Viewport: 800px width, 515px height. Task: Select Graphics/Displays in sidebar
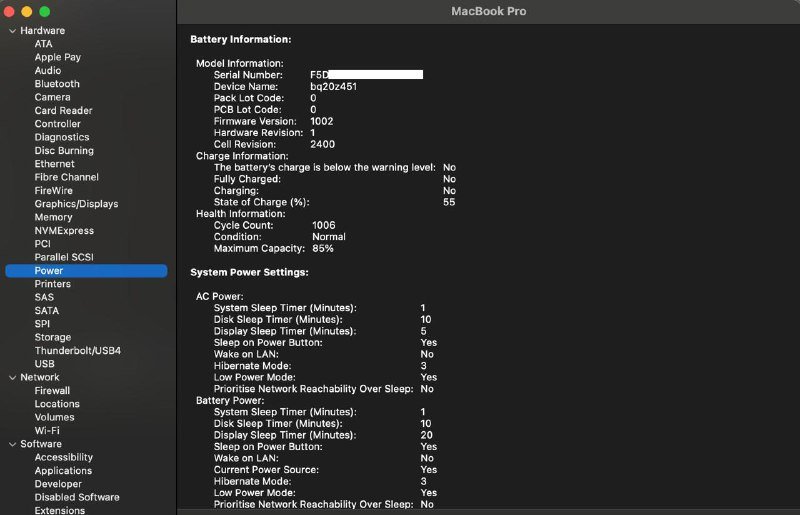[x=77, y=204]
